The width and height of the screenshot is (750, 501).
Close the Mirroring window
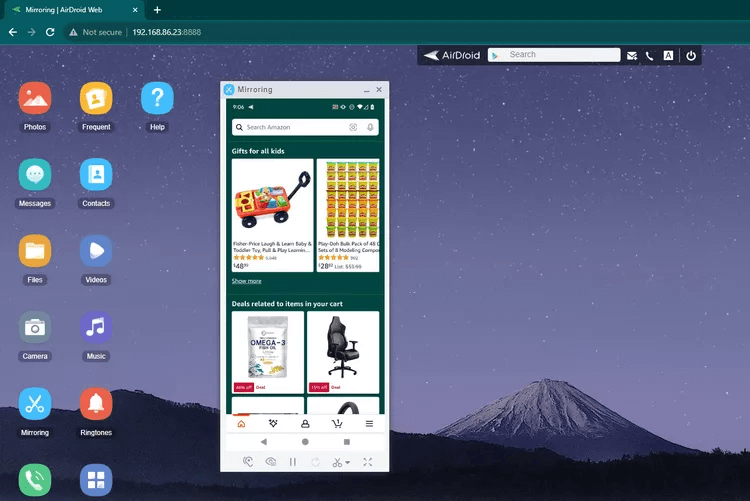tap(379, 89)
